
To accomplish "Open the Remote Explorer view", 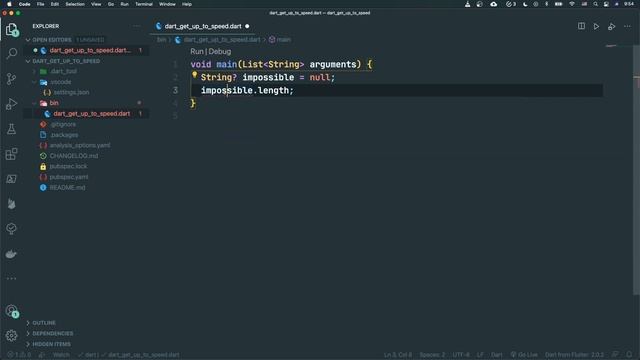I will click(11, 179).
